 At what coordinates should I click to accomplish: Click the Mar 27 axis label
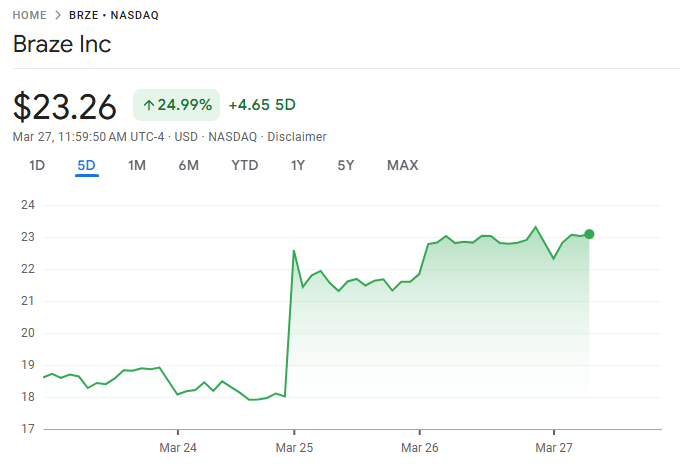[554, 447]
